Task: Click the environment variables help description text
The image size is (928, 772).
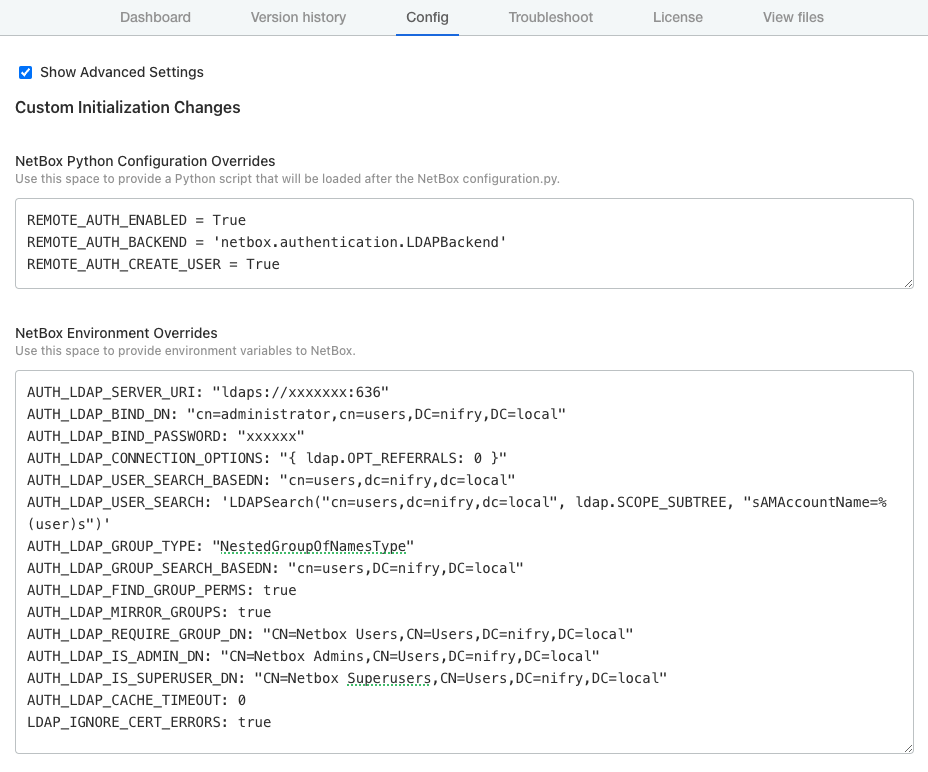Action: point(185,350)
